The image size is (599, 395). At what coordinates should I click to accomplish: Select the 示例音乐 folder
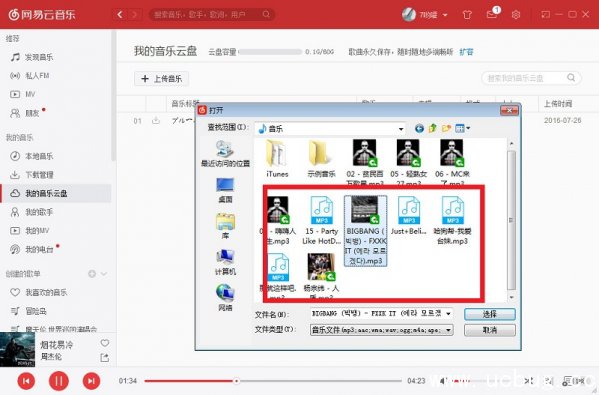(321, 159)
